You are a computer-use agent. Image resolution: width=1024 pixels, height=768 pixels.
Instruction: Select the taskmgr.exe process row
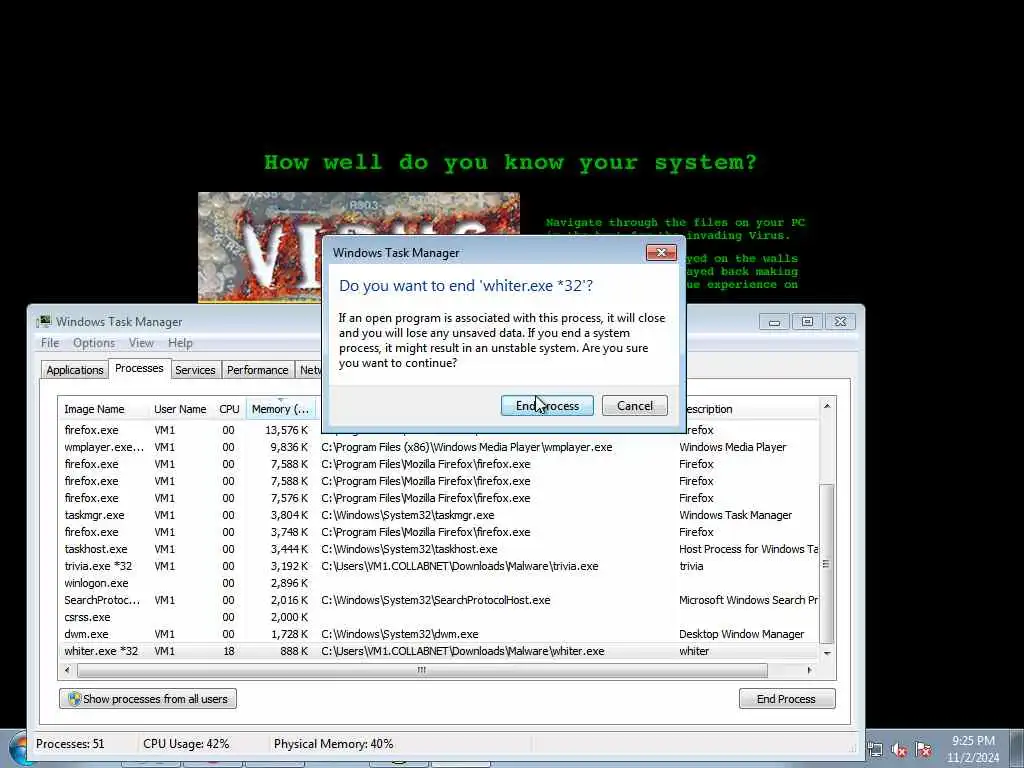[x=438, y=515]
